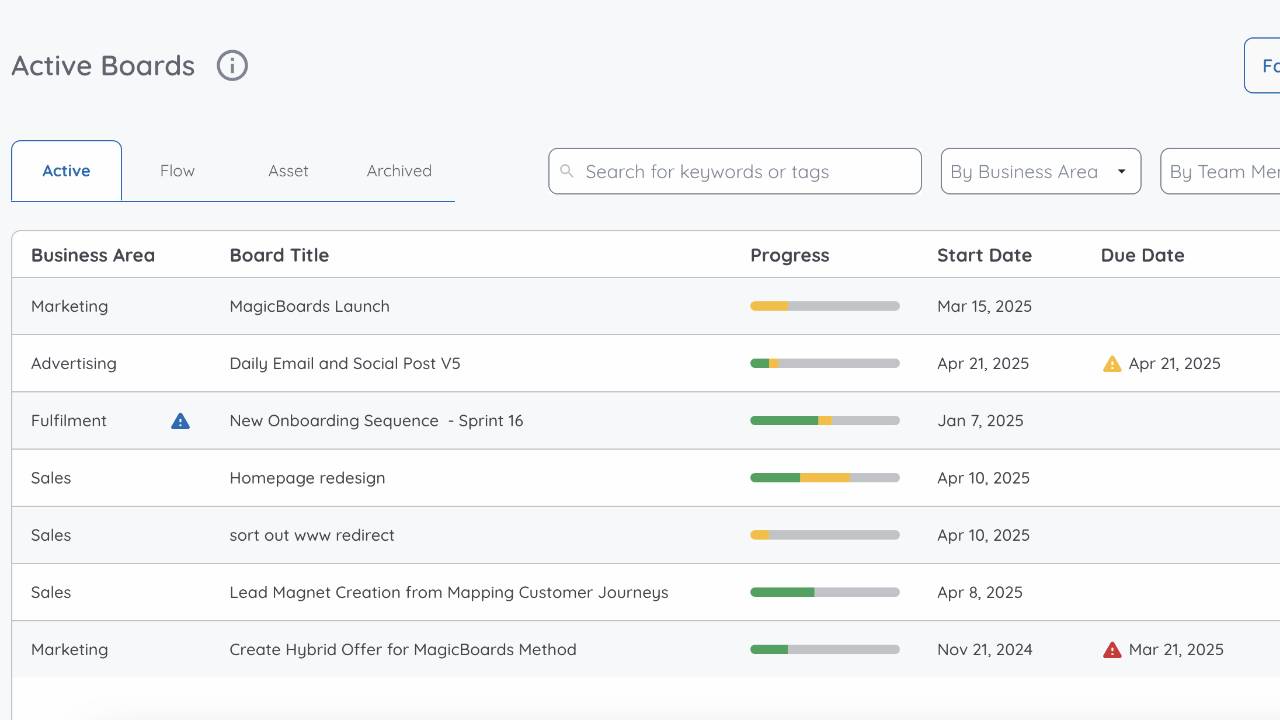This screenshot has width=1280, height=720.
Task: Click the info icon beside Active Boards
Action: coord(232,66)
